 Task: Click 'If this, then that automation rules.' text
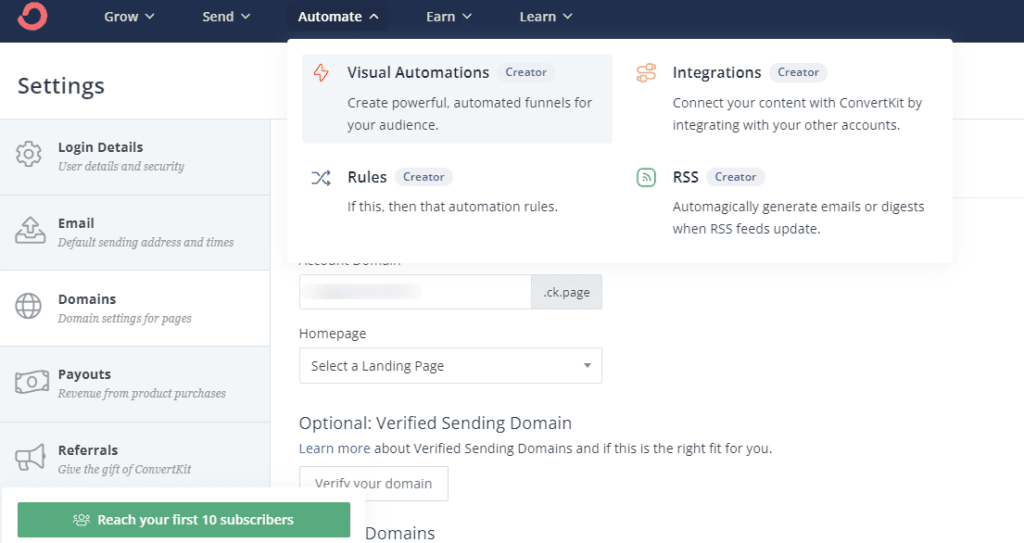click(453, 206)
